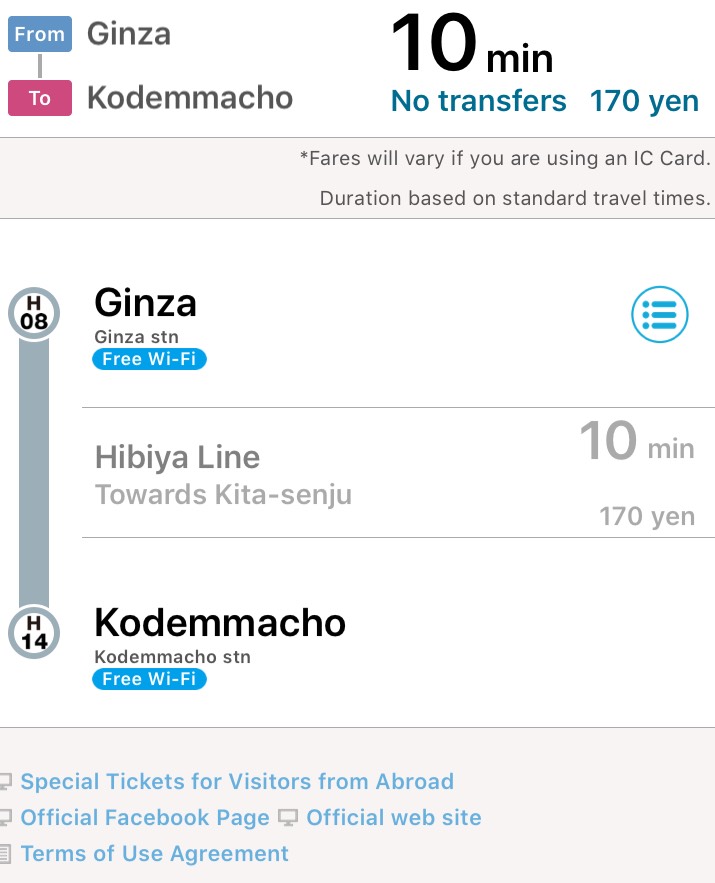Tap the Free Wi-Fi badge under Kodemmacho
This screenshot has height=883, width=715.
coord(150,679)
